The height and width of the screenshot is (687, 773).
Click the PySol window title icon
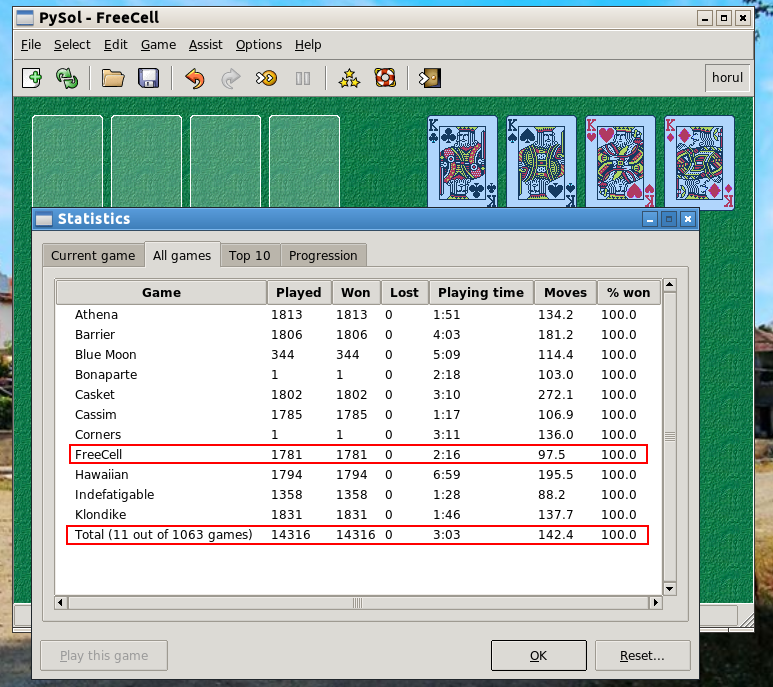(x=25, y=18)
